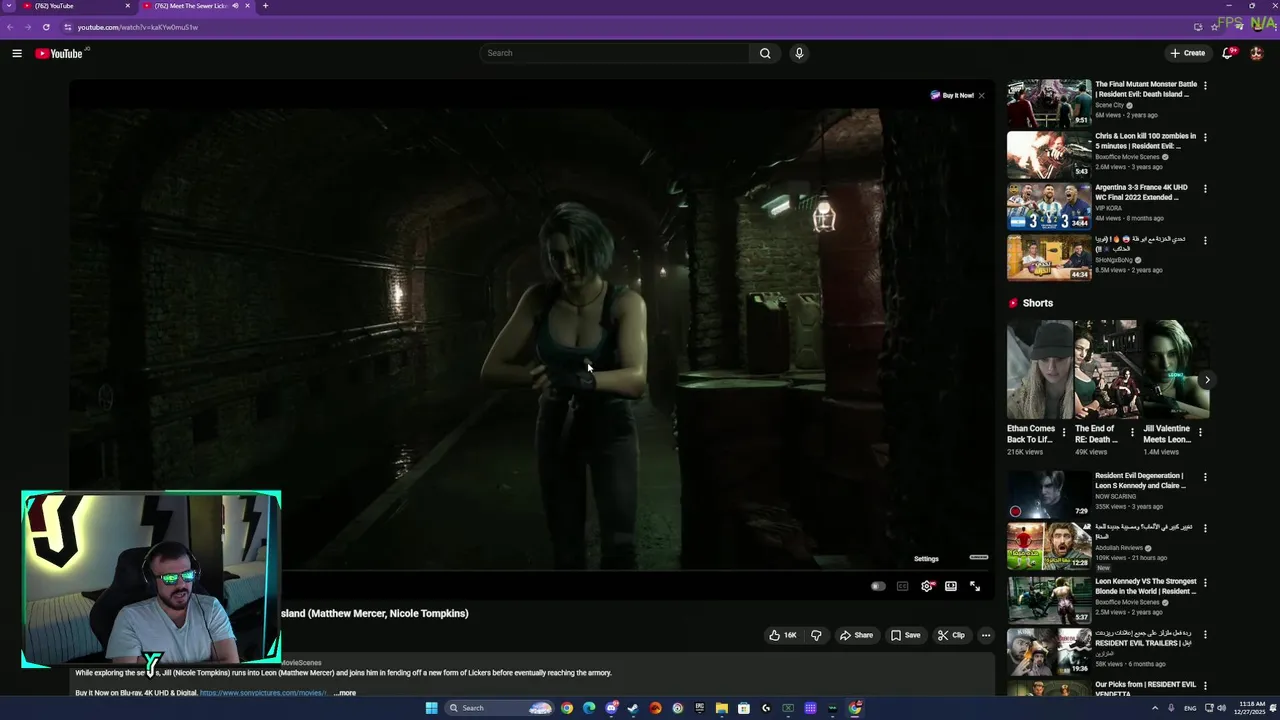
Task: Toggle closed captions in player
Action: pos(902,586)
